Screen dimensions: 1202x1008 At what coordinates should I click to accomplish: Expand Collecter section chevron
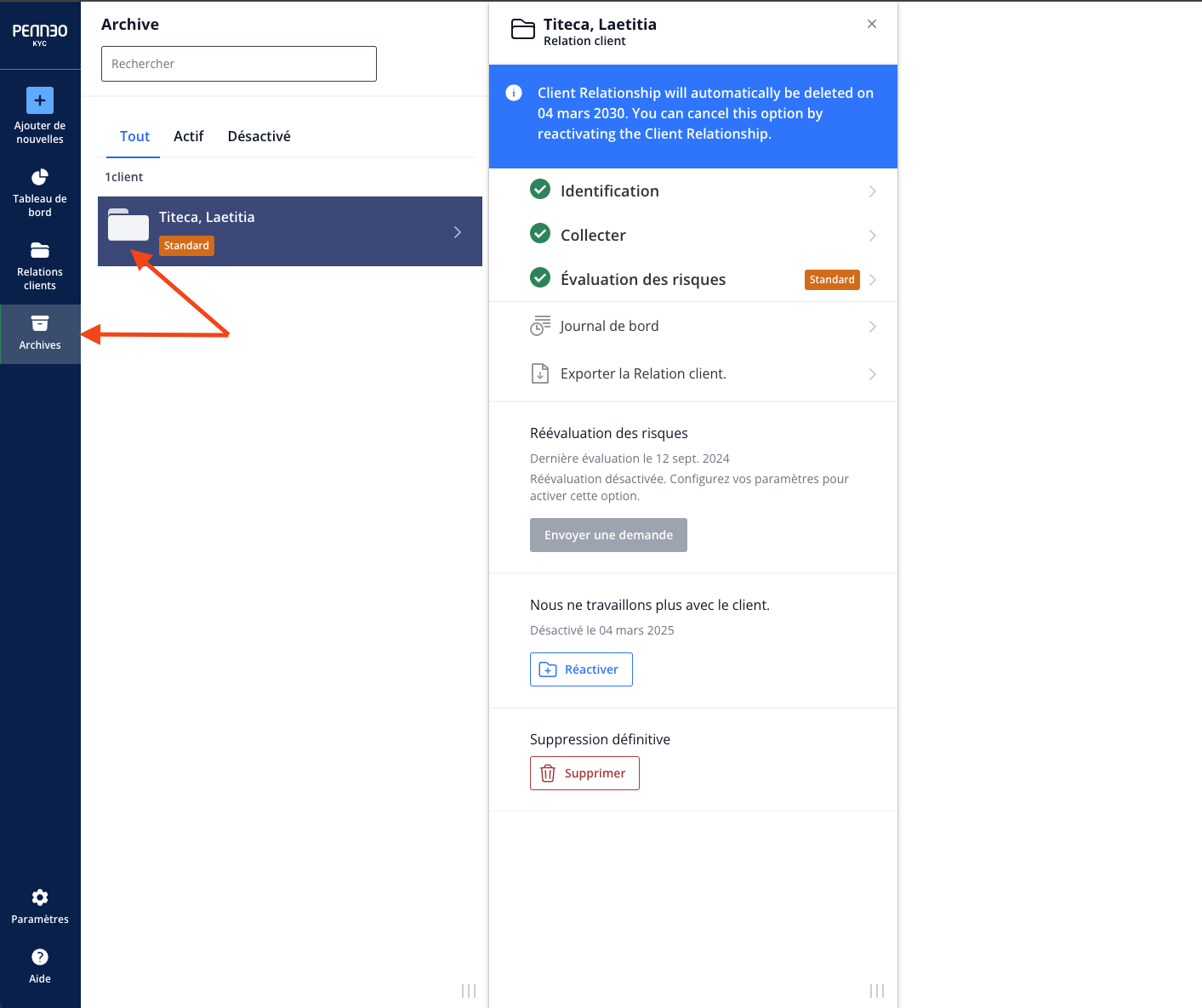click(873, 236)
